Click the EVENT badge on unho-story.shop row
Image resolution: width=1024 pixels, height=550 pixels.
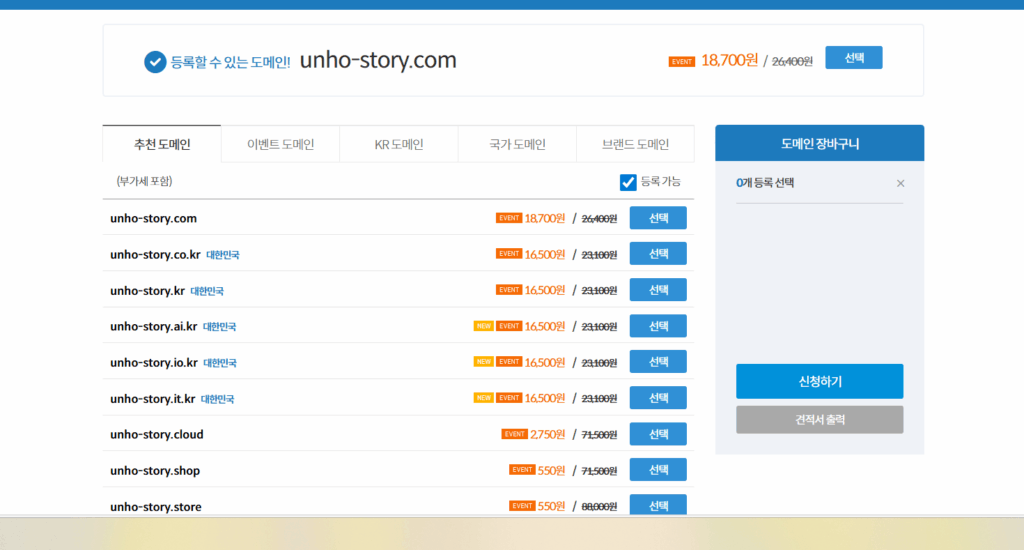point(522,470)
